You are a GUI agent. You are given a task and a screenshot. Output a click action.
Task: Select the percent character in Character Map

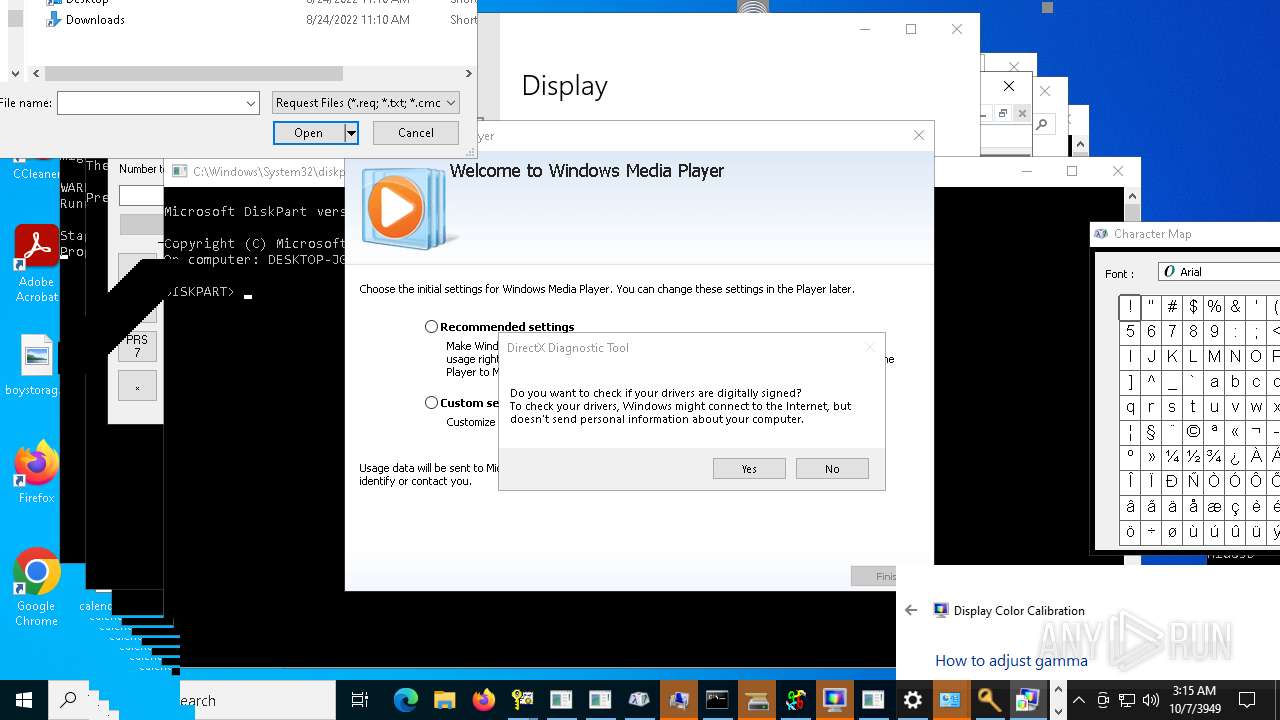(1214, 307)
